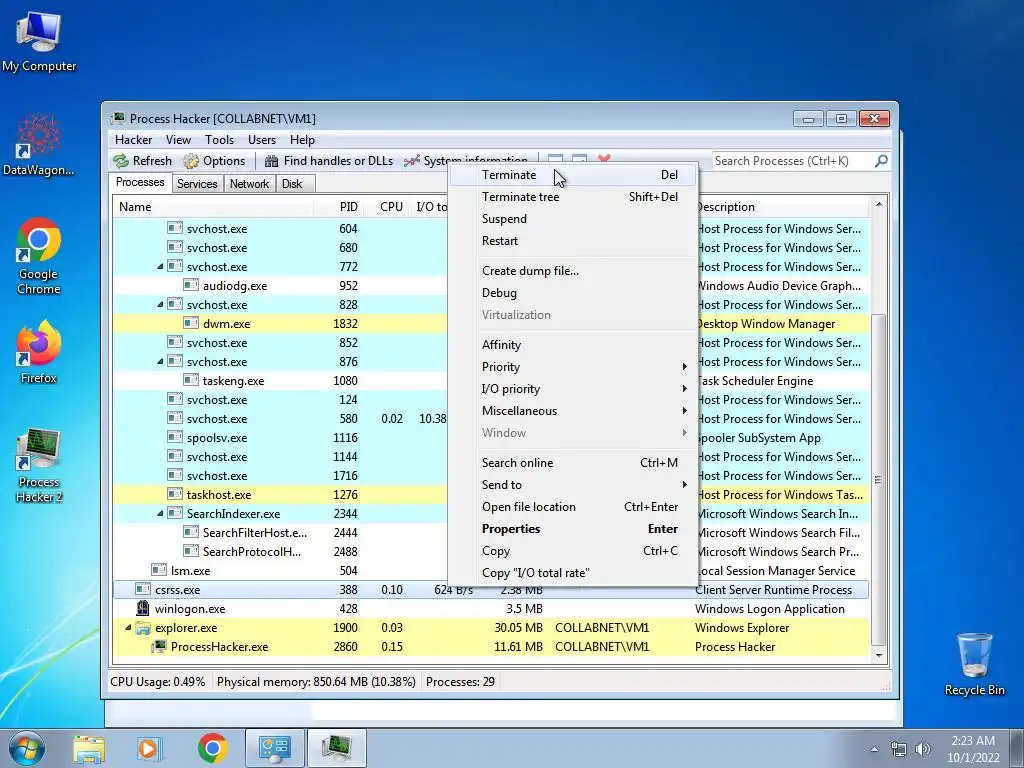
Task: Show hidden tray icons arrow
Action: tap(874, 749)
